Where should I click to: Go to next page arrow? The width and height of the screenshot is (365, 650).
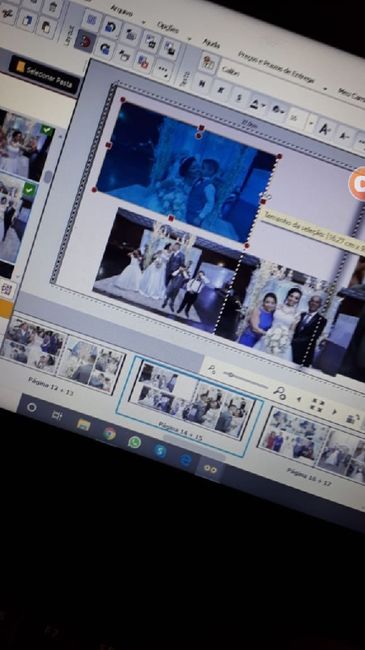[x=334, y=411]
